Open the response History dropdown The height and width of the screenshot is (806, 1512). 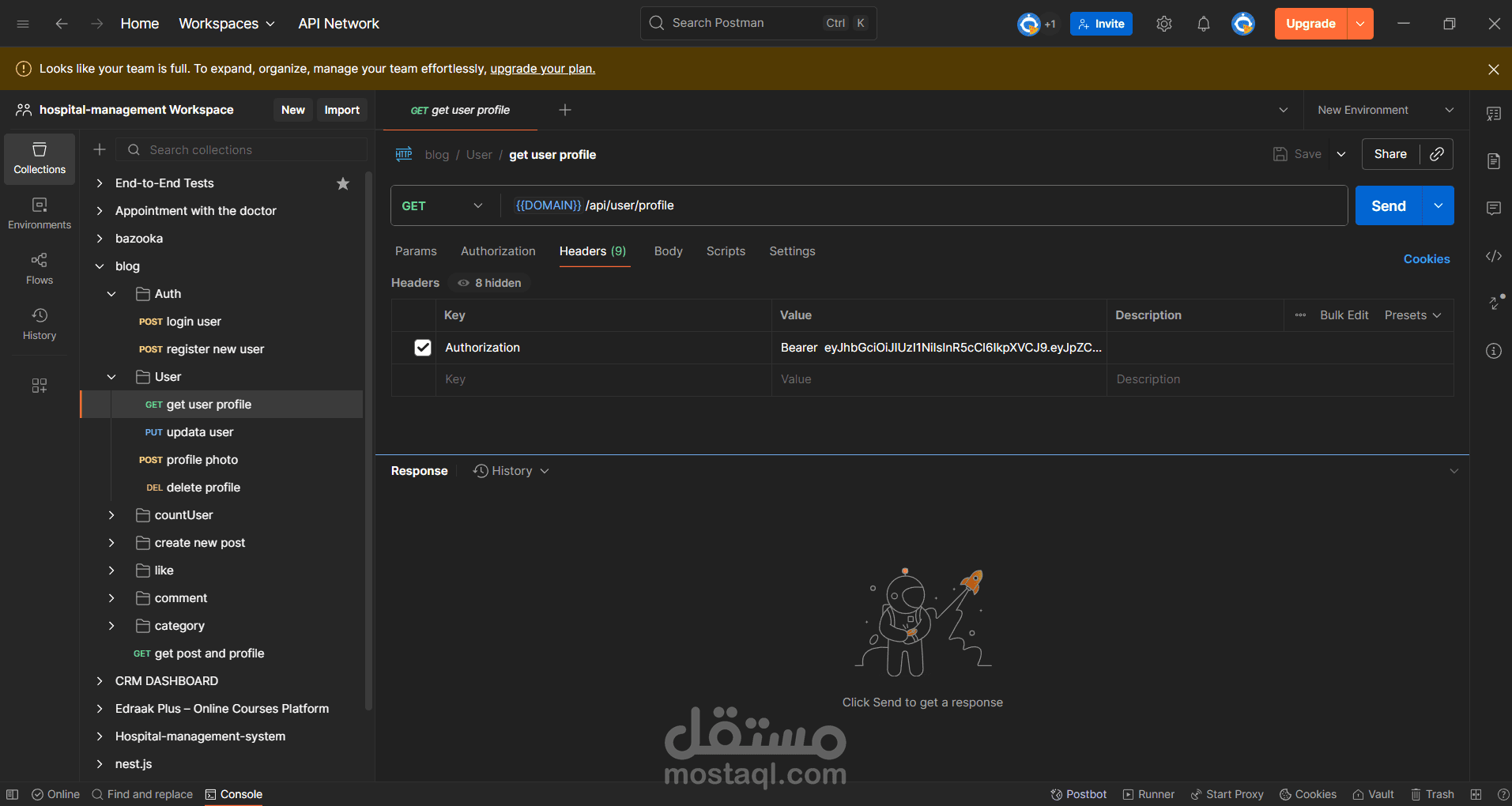point(511,471)
